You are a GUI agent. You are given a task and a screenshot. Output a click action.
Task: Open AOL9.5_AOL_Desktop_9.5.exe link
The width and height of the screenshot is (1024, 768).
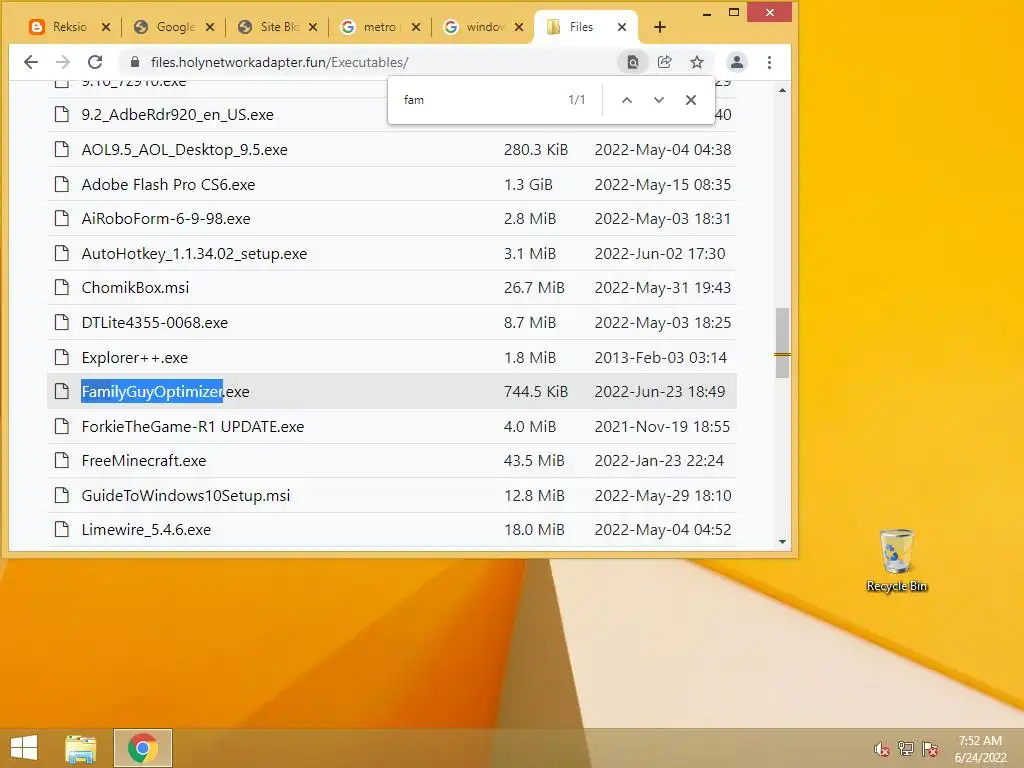coord(184,150)
